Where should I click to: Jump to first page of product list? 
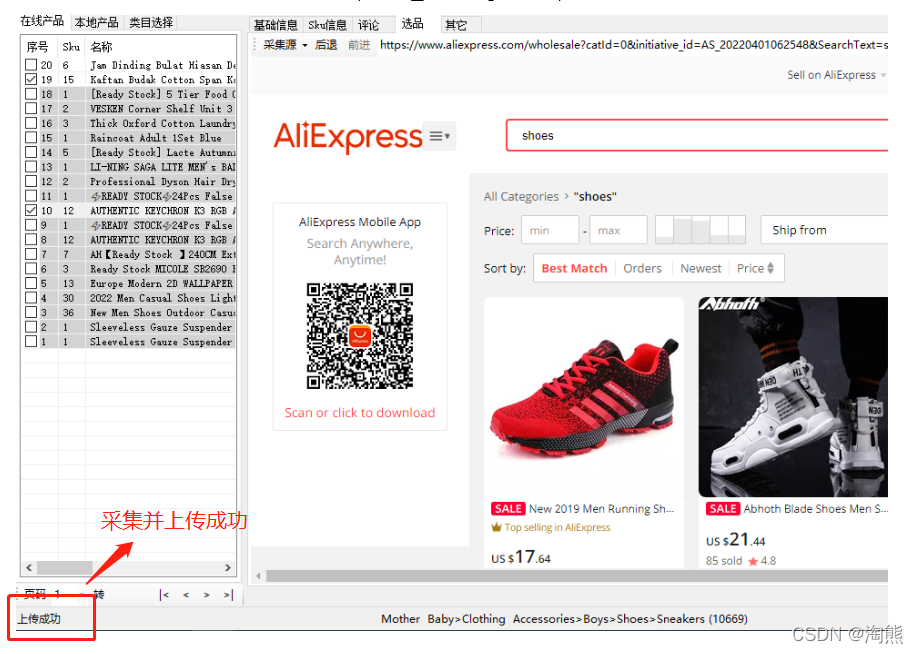pos(164,595)
